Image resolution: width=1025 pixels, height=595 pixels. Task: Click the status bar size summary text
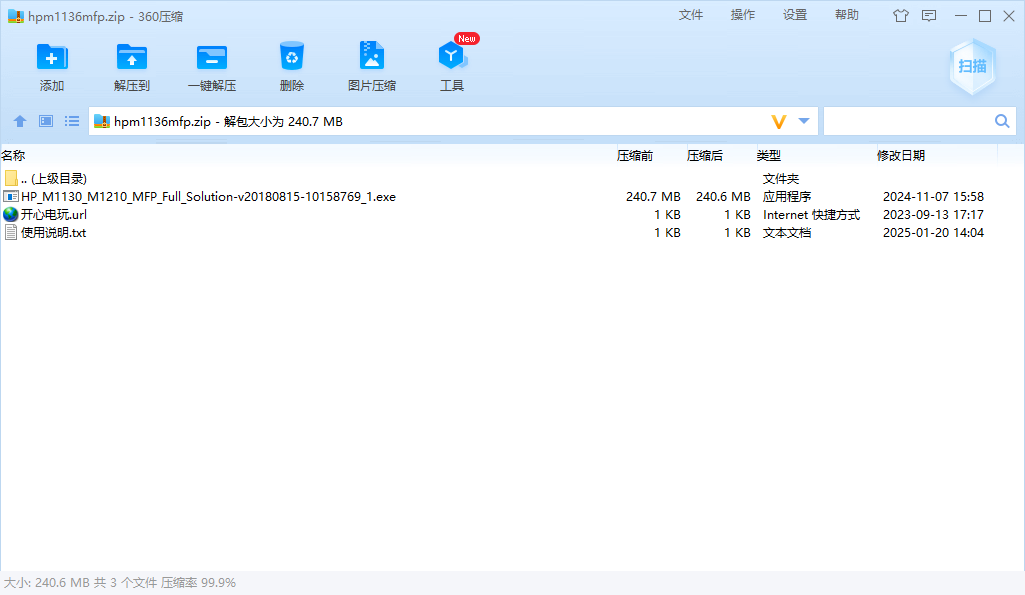pyautogui.click(x=120, y=583)
